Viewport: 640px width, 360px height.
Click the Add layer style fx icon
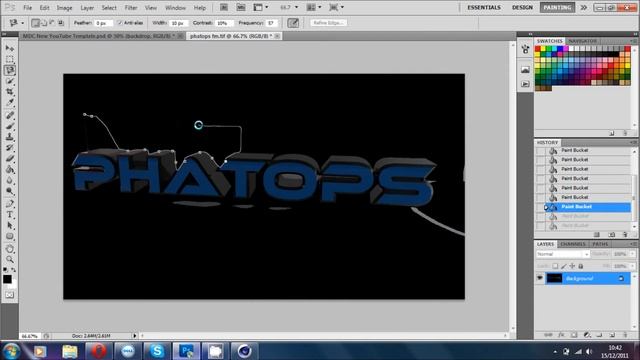pos(561,335)
